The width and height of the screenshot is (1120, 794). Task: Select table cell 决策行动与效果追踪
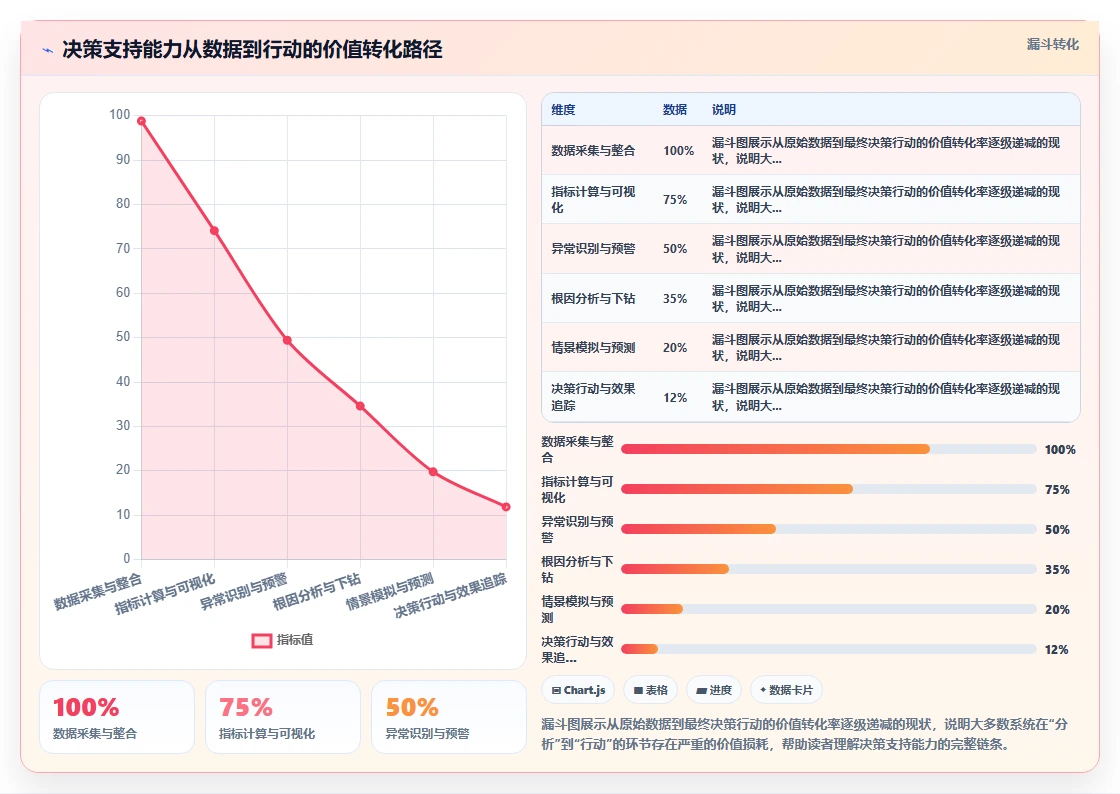[x=593, y=397]
